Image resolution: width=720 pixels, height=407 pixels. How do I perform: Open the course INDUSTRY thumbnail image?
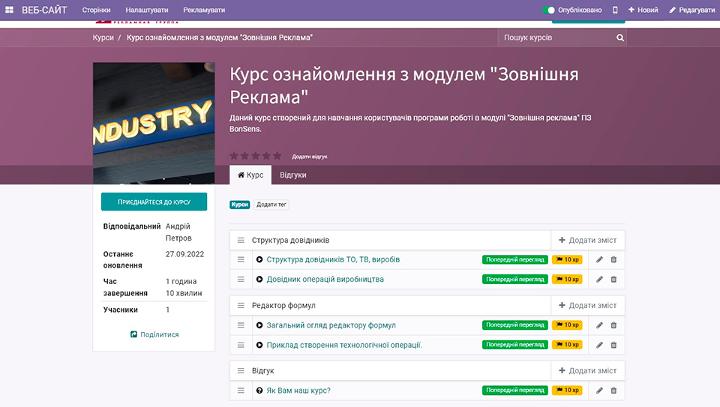pyautogui.click(x=154, y=123)
